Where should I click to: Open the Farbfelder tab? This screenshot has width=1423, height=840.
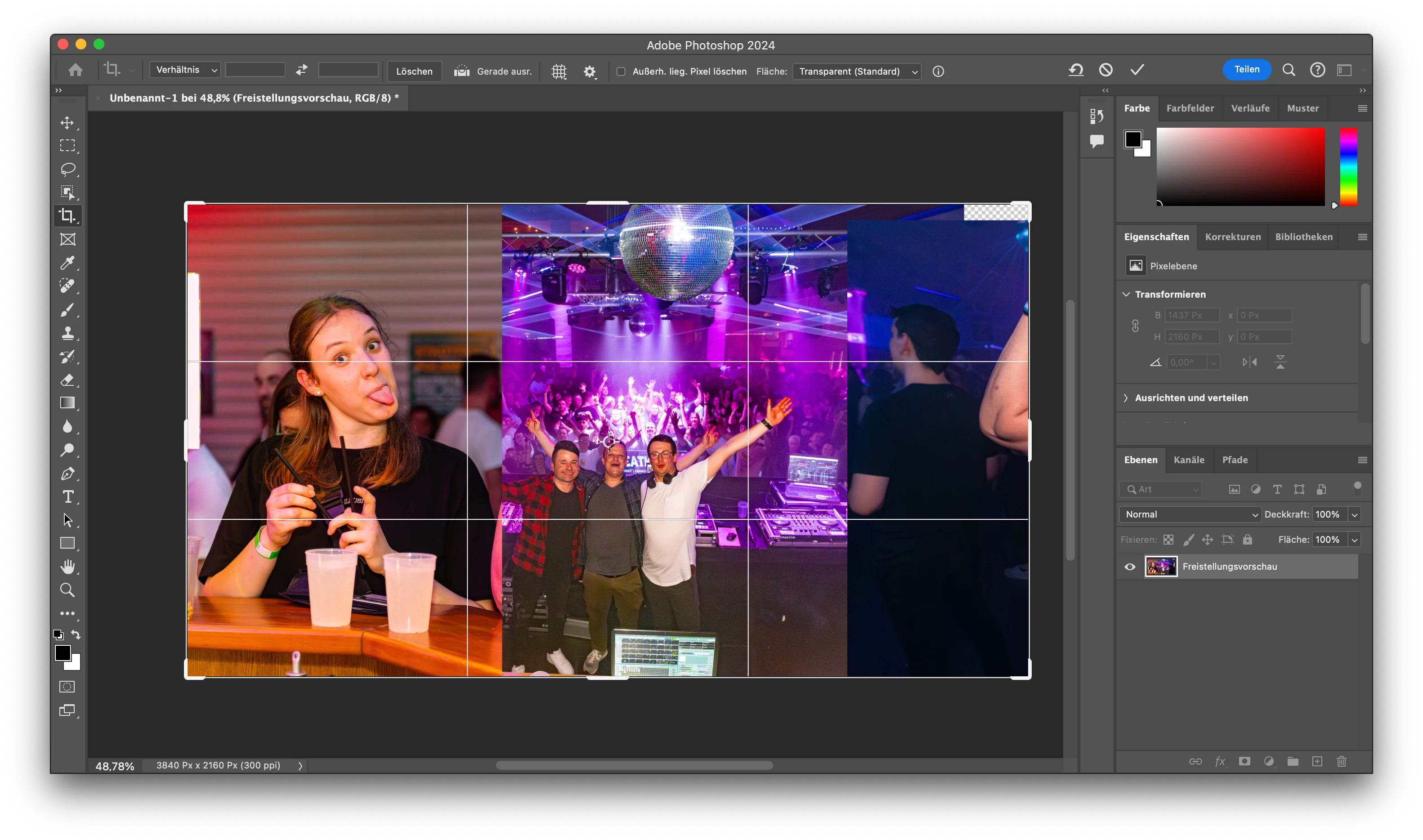pyautogui.click(x=1190, y=108)
